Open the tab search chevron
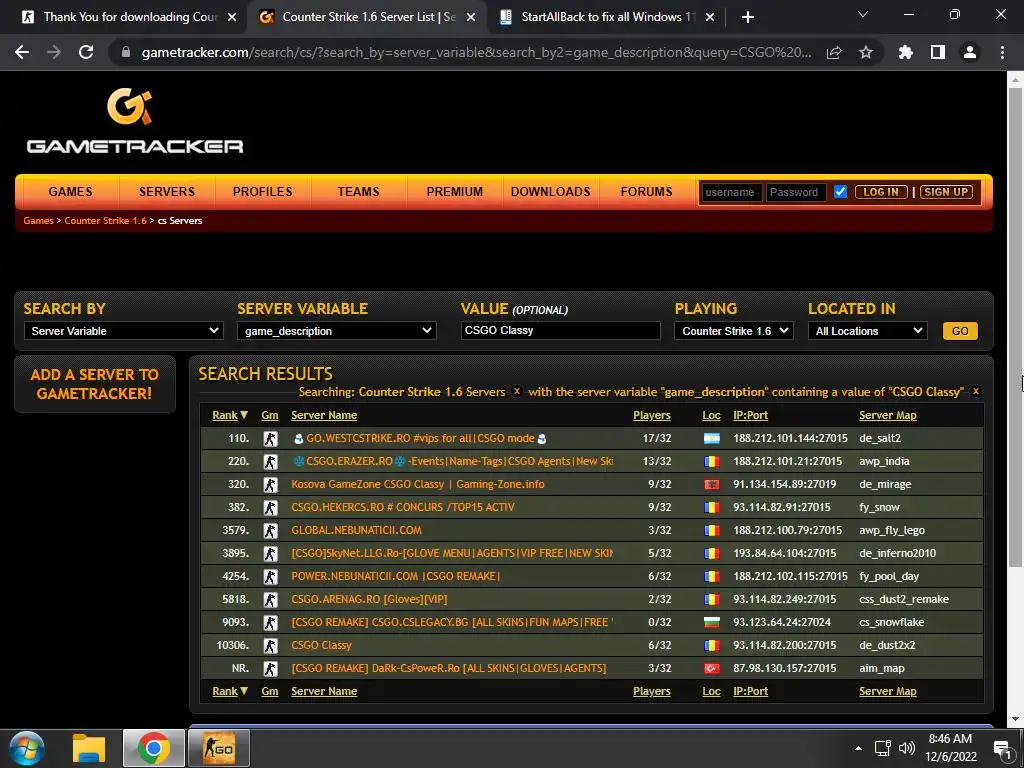The width and height of the screenshot is (1024, 768). [863, 14]
